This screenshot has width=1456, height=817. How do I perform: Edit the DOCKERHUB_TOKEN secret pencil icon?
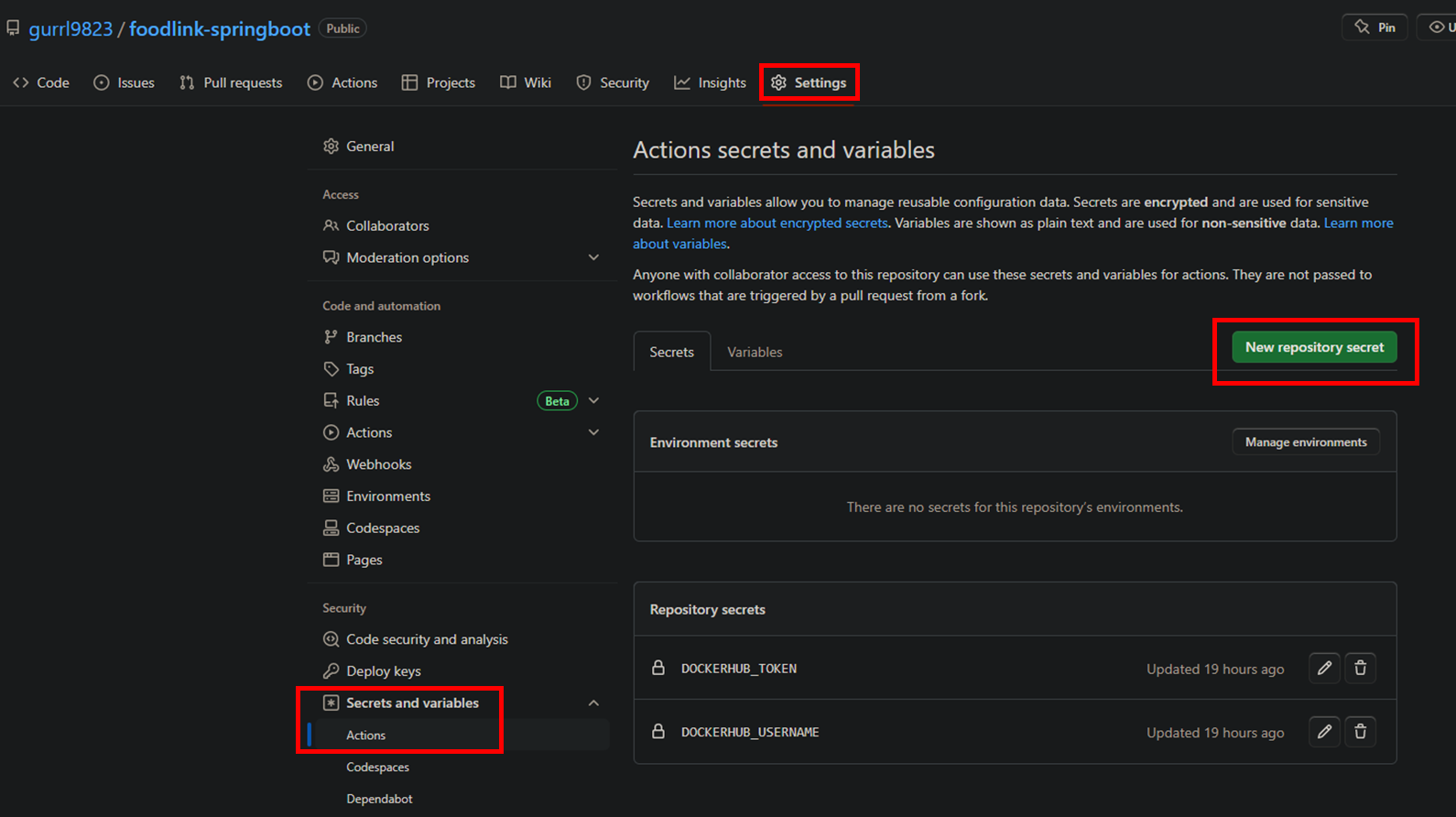tap(1324, 669)
